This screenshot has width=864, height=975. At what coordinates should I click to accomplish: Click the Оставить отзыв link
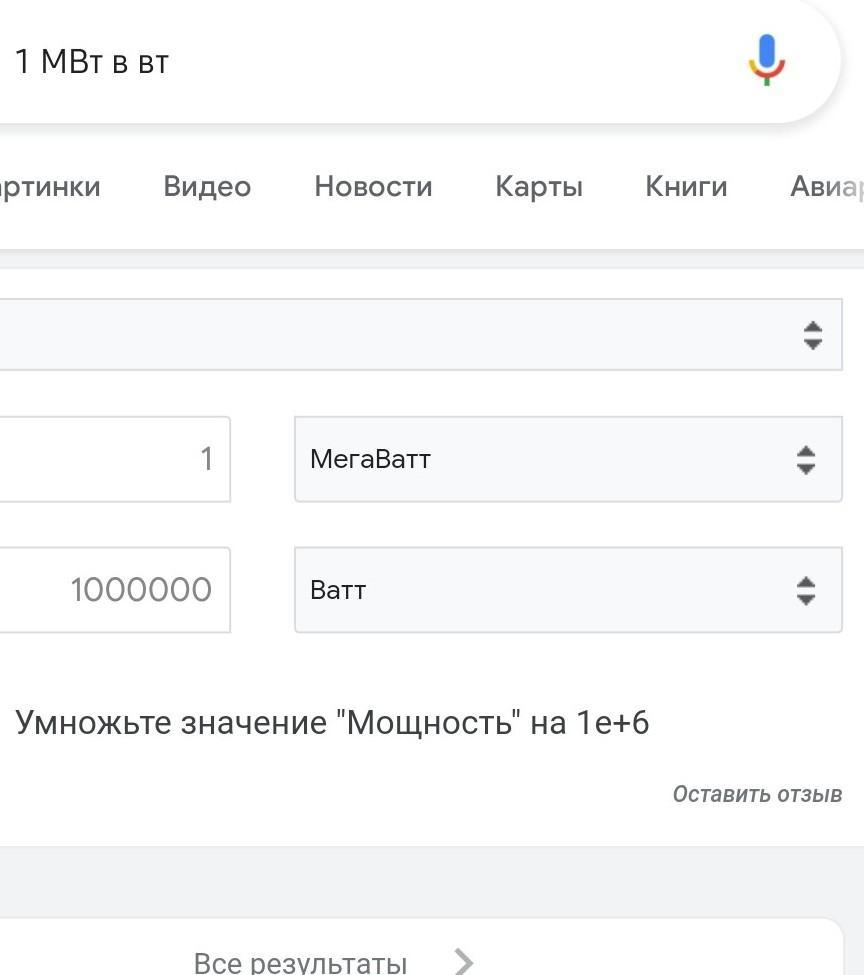tap(757, 794)
